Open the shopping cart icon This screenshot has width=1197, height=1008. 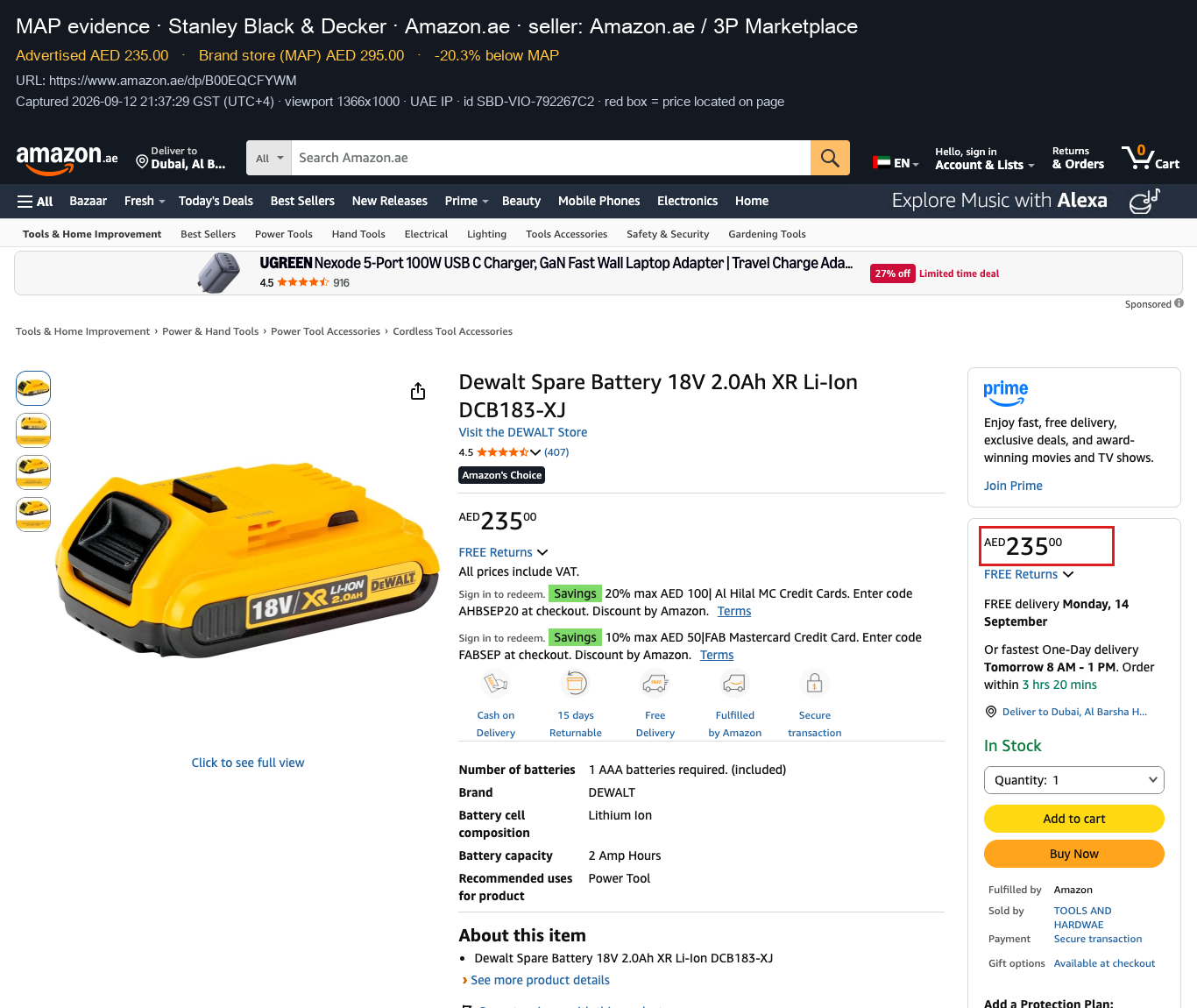1151,158
